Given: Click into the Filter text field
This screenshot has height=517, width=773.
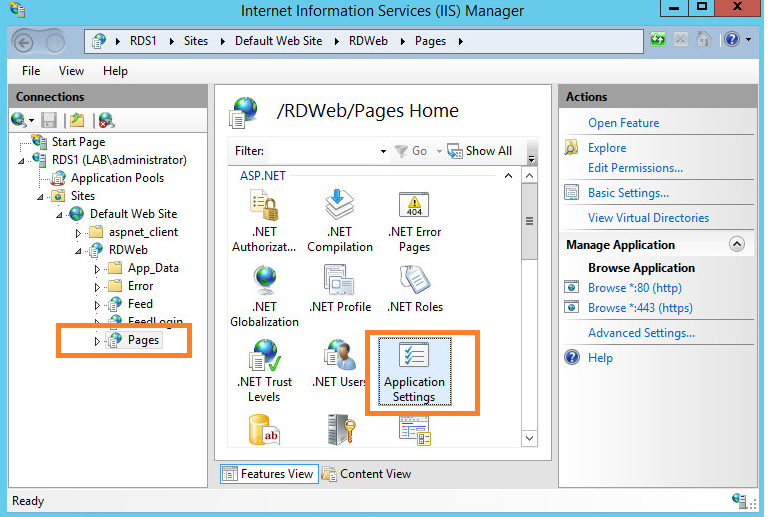Looking at the screenshot, I should (323, 151).
